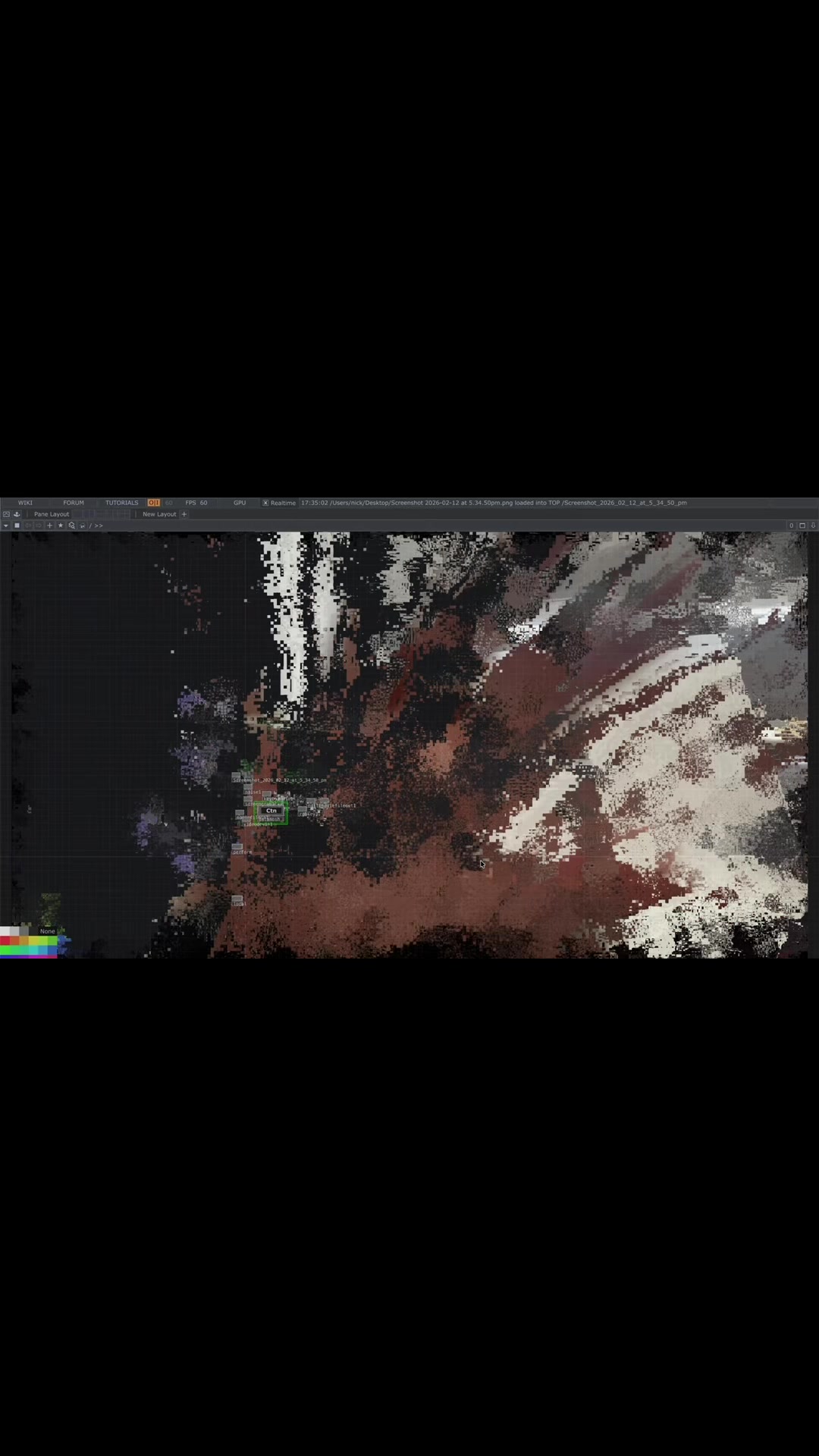The height and width of the screenshot is (1456, 819).
Task: Click the bookmark star icon
Action: pos(61,526)
